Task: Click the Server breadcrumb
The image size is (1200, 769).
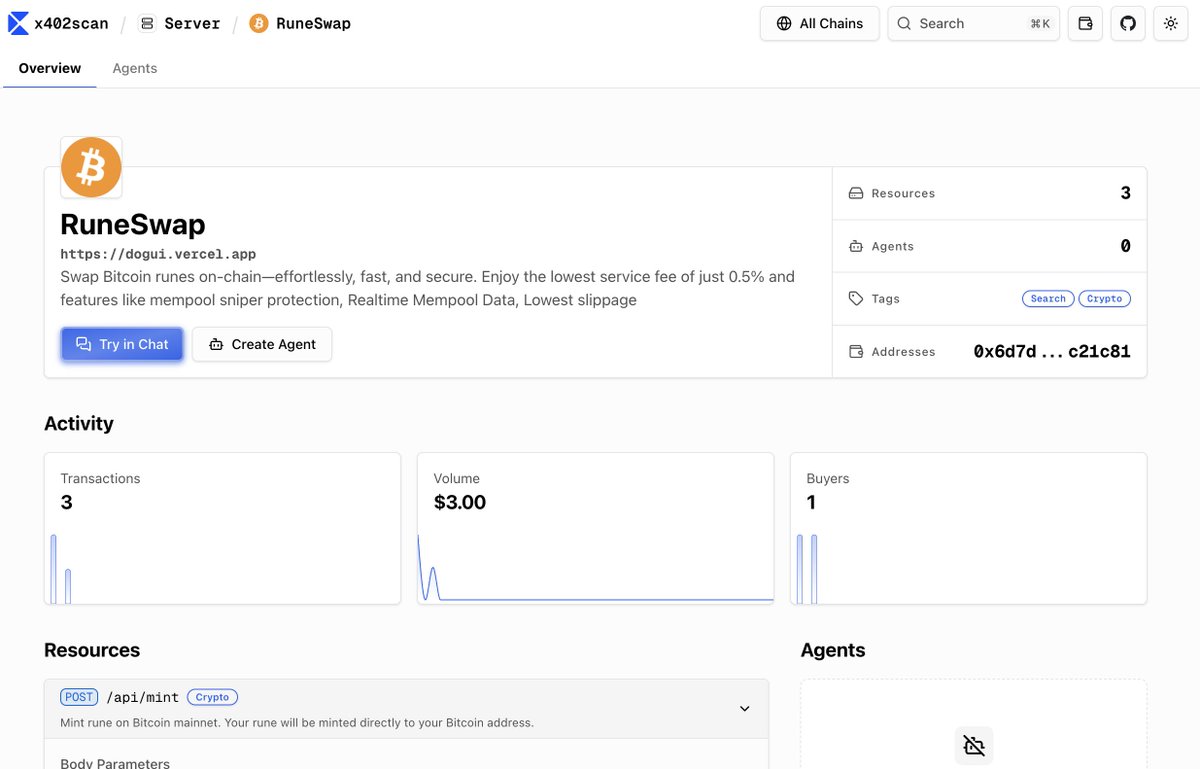Action: (x=179, y=23)
